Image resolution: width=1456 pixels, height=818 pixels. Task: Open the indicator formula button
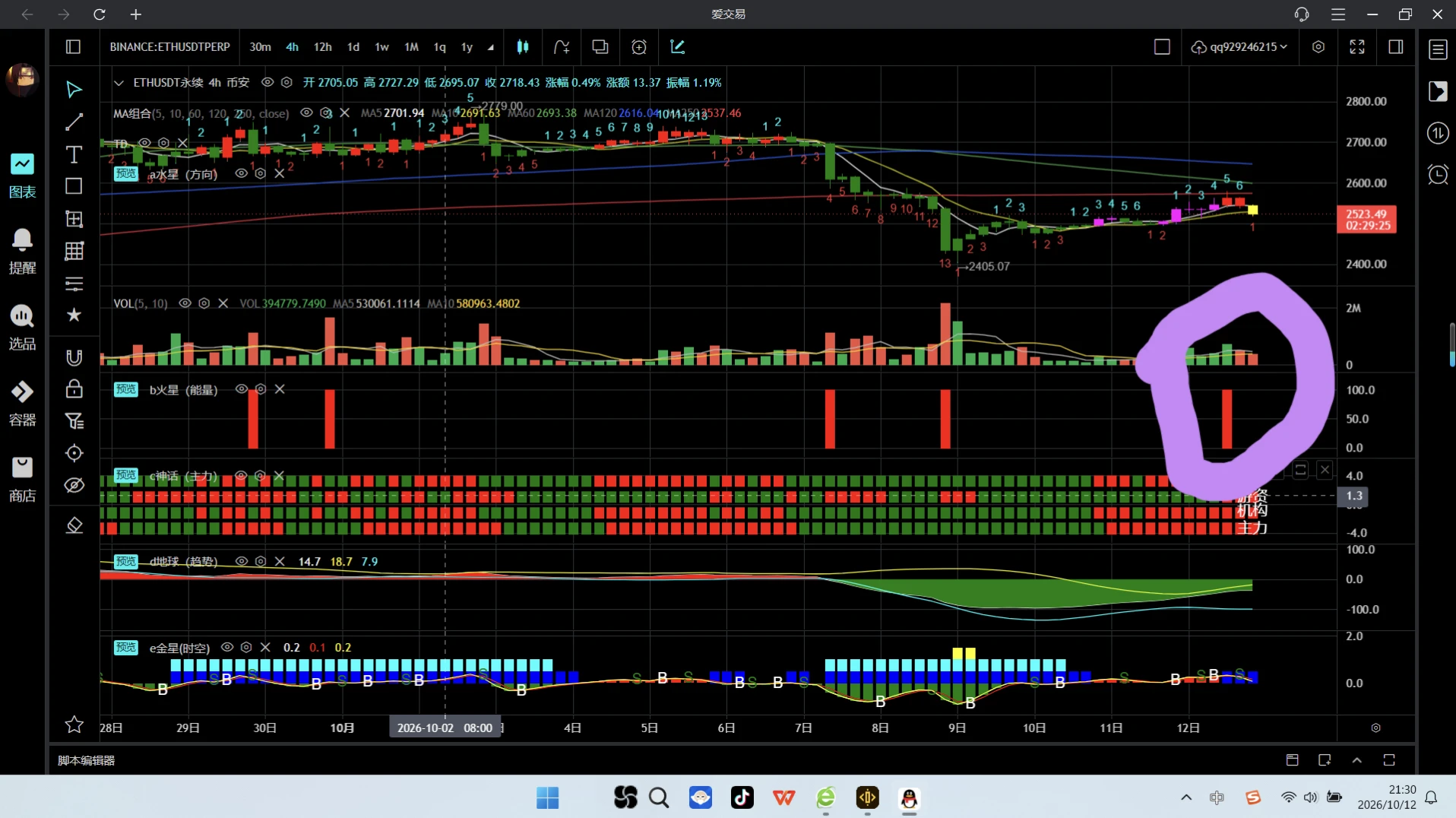[x=562, y=47]
